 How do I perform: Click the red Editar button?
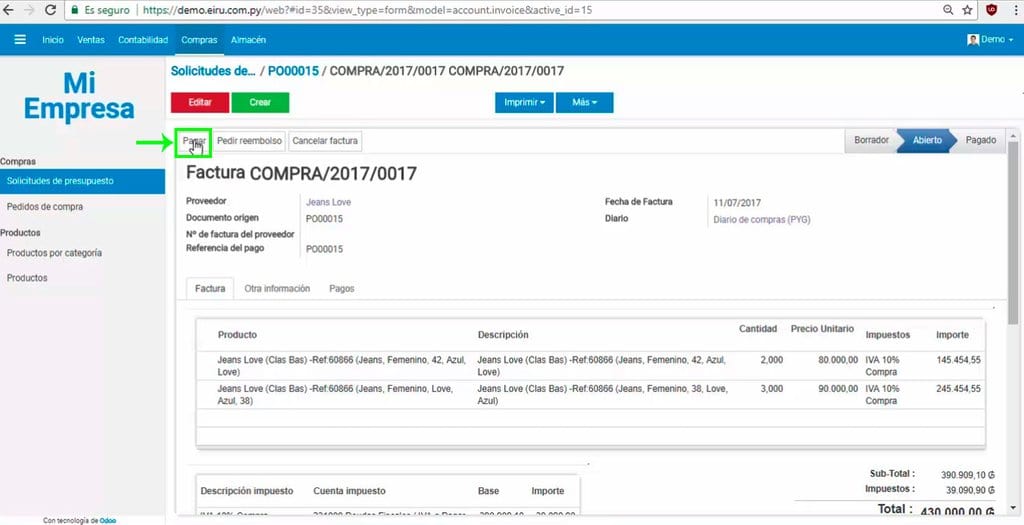click(200, 102)
